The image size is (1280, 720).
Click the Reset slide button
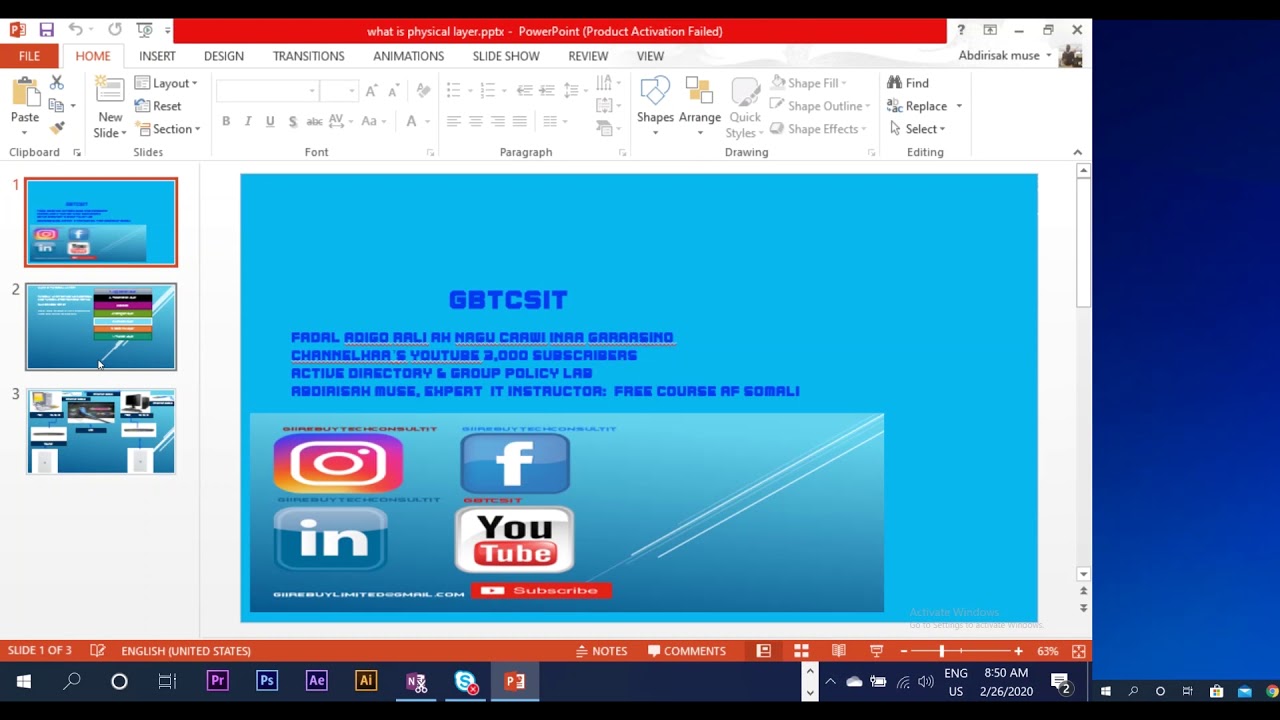(x=158, y=106)
